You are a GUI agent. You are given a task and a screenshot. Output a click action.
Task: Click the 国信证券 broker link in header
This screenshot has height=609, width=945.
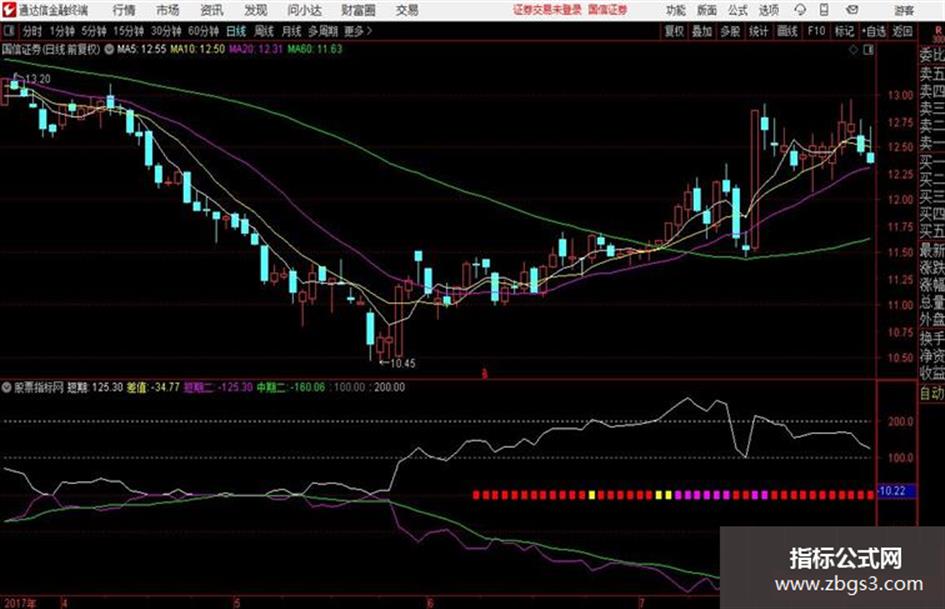[x=608, y=10]
